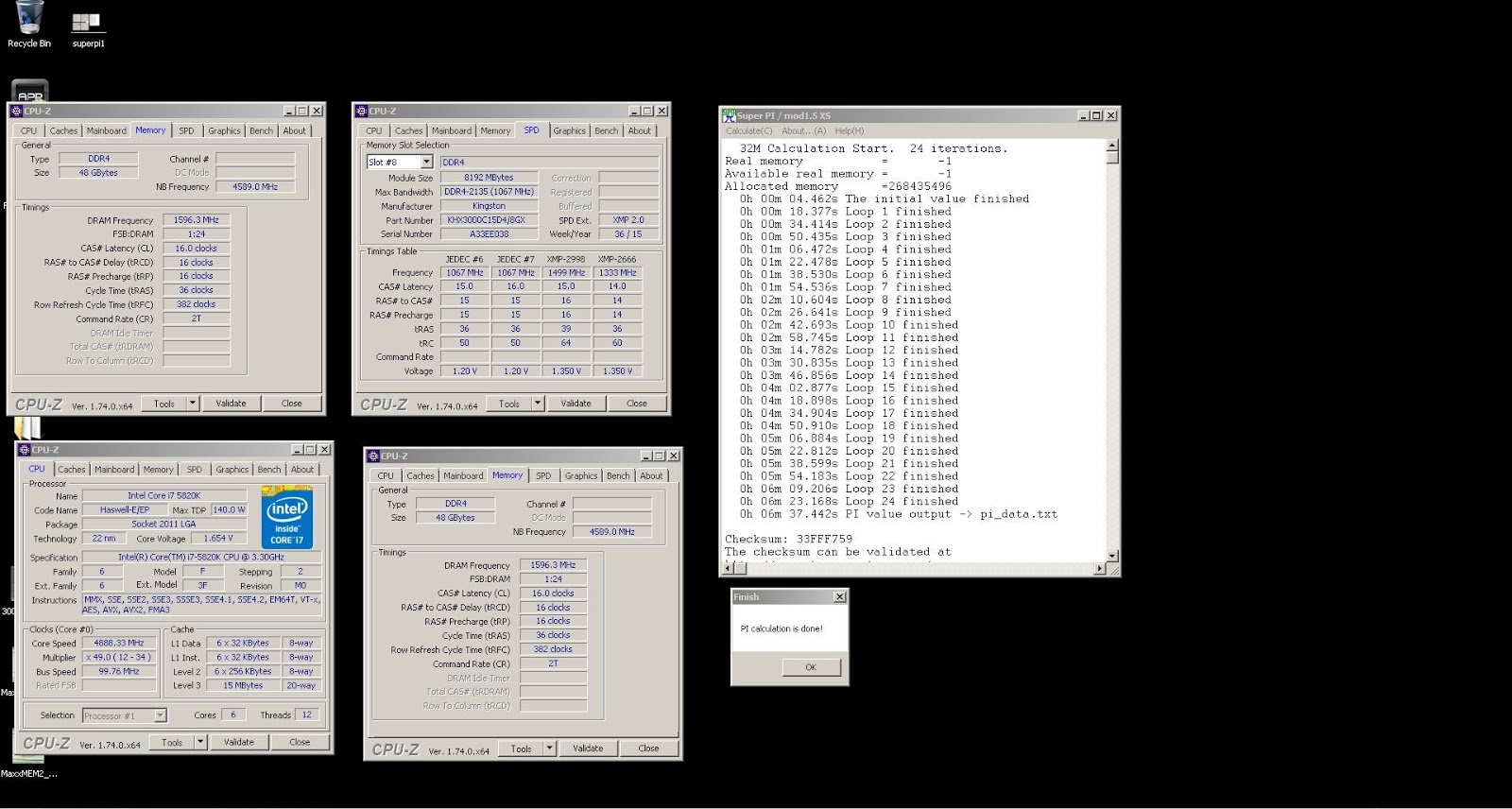Click the Intel Core i7 logo badge
The image size is (1512, 809).
pyautogui.click(x=286, y=518)
